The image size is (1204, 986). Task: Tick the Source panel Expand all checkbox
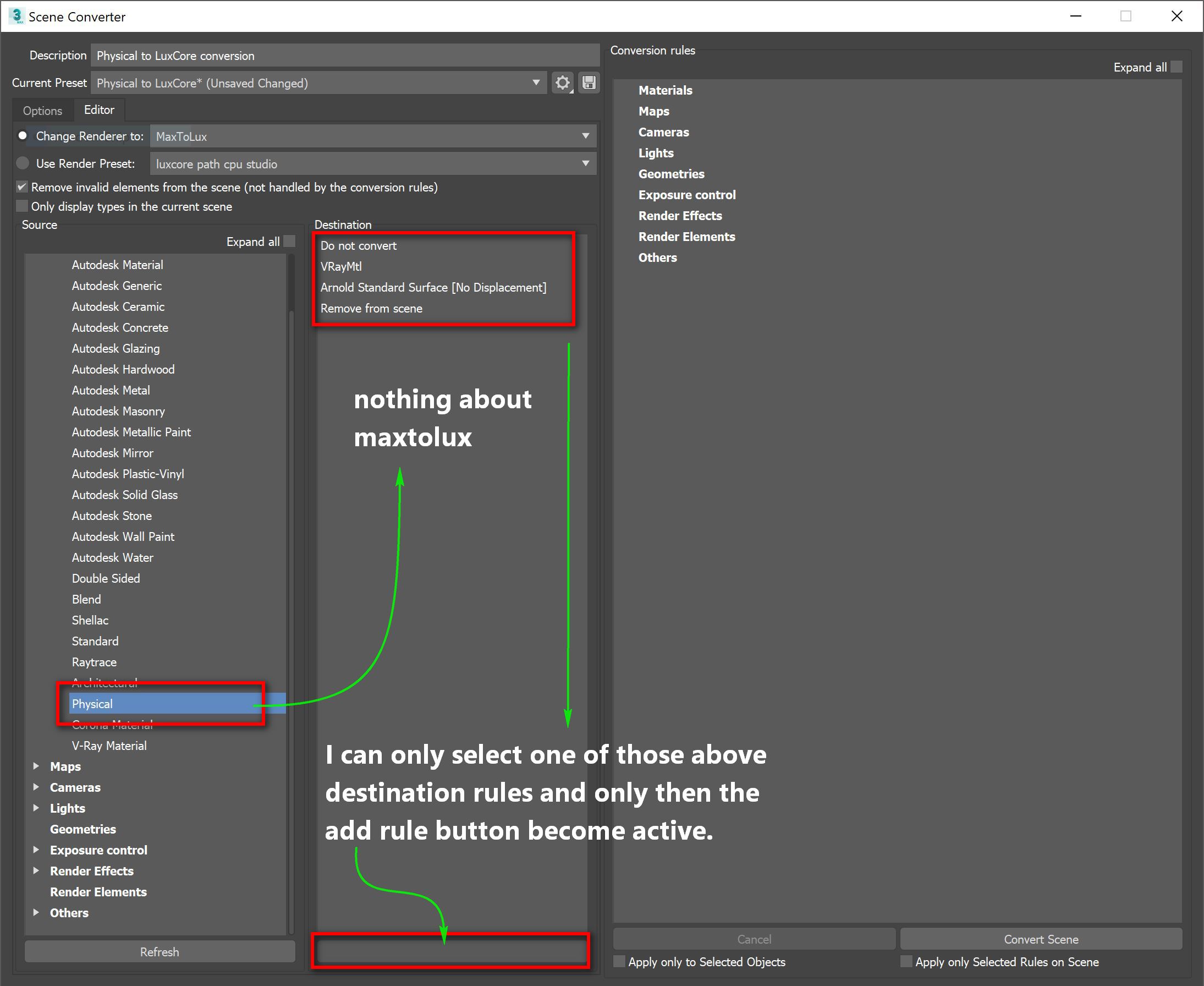[x=289, y=242]
